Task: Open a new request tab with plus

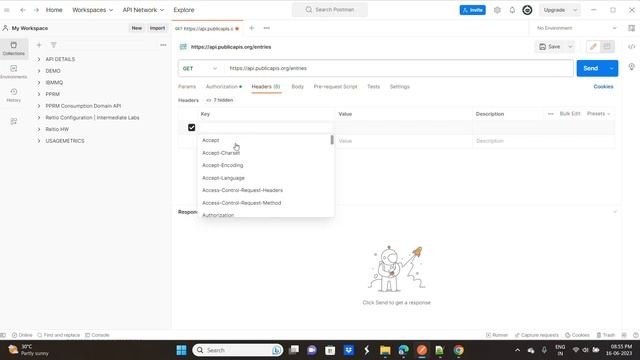Action: (x=251, y=28)
